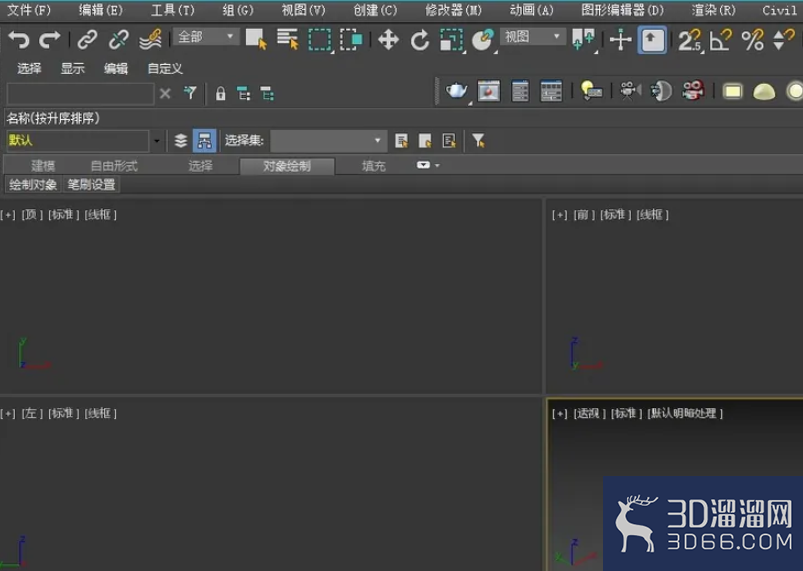Open the scene explorer 选择 menu
Screen dimensions: 803x571
click(x=29, y=68)
